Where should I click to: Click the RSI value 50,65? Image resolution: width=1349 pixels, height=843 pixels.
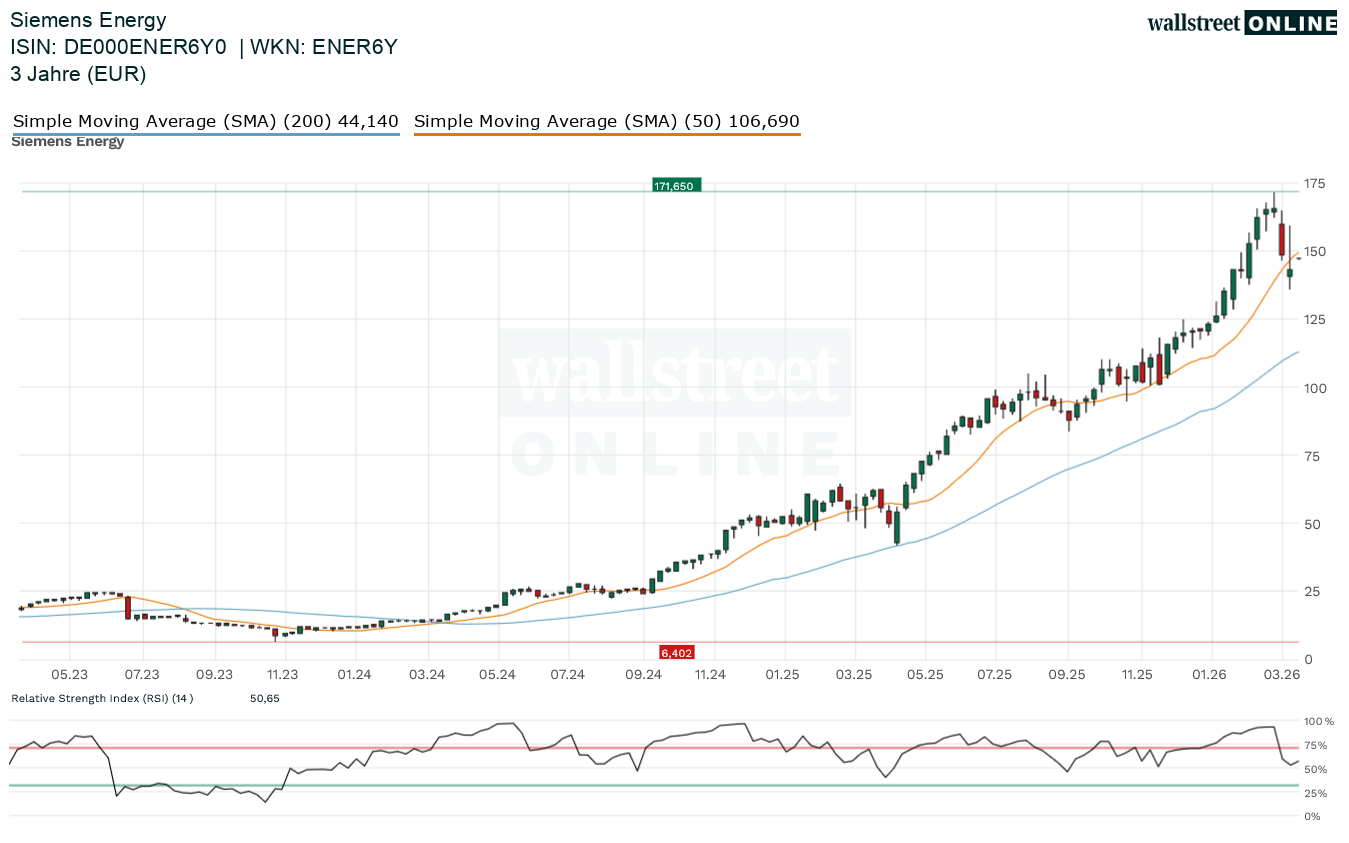click(265, 698)
